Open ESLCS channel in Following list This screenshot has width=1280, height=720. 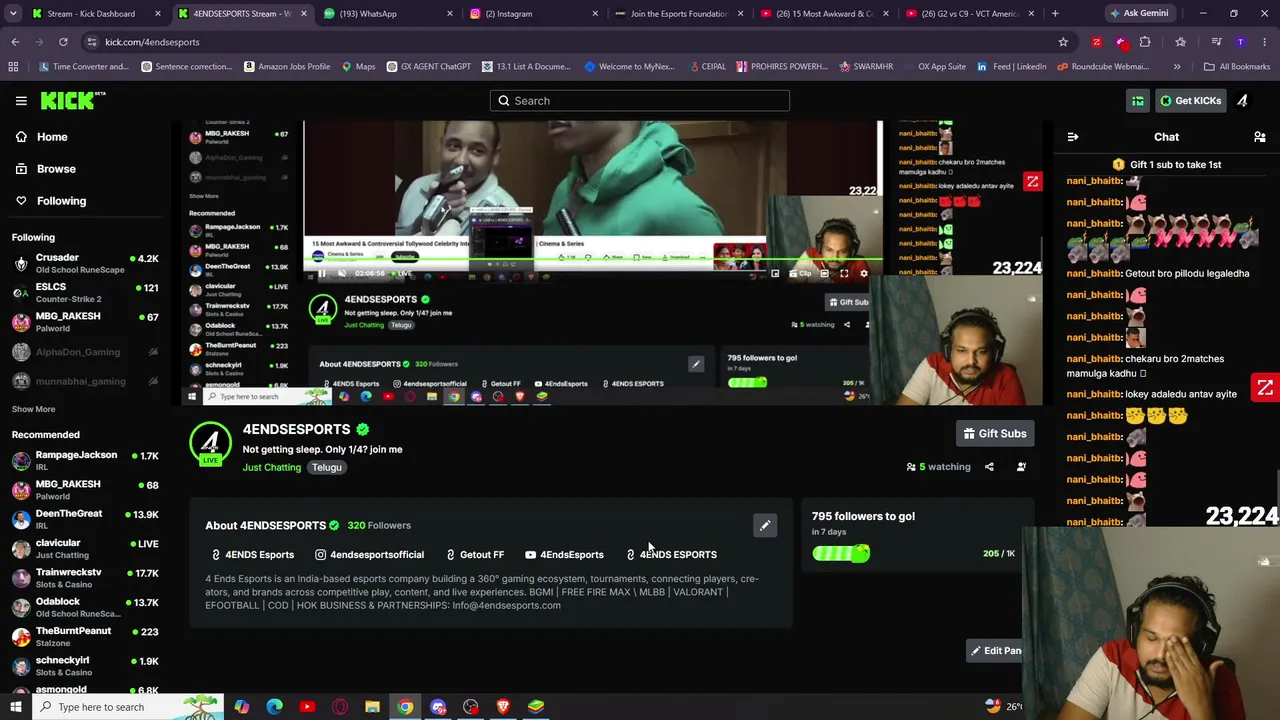(x=85, y=293)
